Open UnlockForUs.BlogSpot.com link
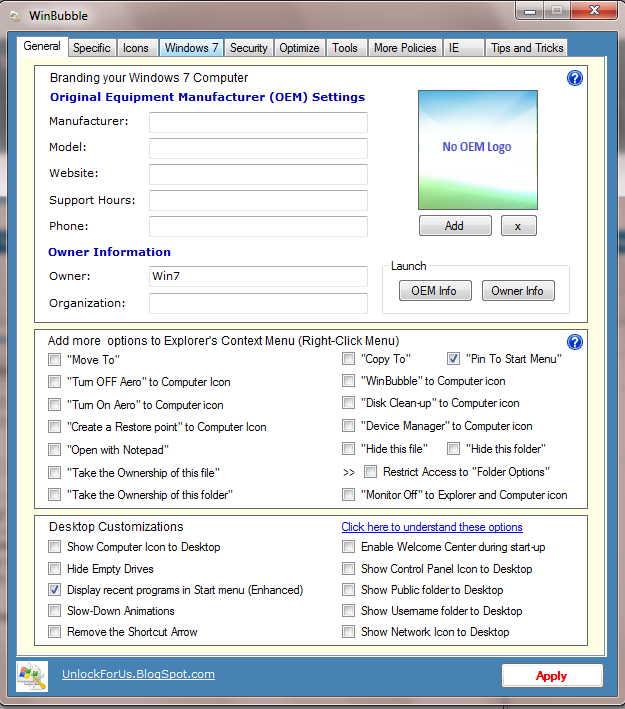This screenshot has height=709, width=625. (138, 674)
